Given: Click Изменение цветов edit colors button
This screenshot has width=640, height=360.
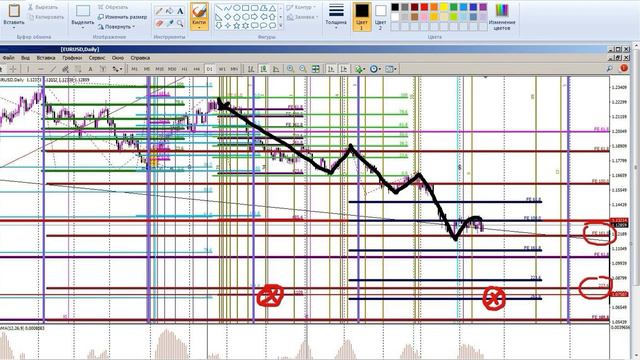Looking at the screenshot, I should pyautogui.click(x=502, y=17).
